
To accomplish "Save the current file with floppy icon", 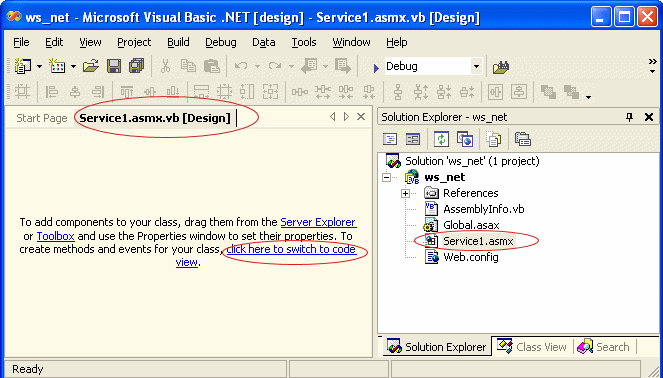I will [x=114, y=66].
